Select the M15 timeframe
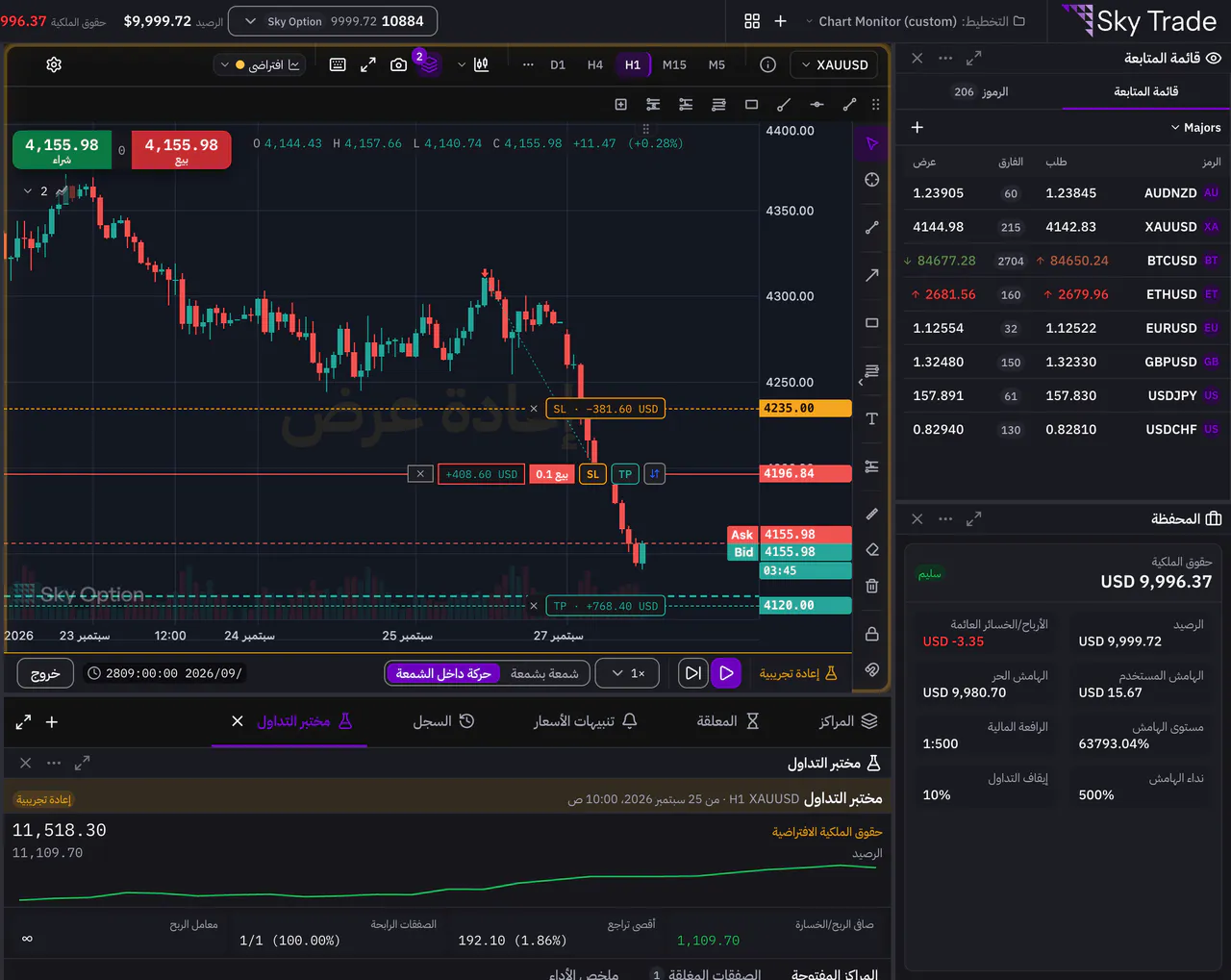Image resolution: width=1231 pixels, height=980 pixels. (x=674, y=64)
